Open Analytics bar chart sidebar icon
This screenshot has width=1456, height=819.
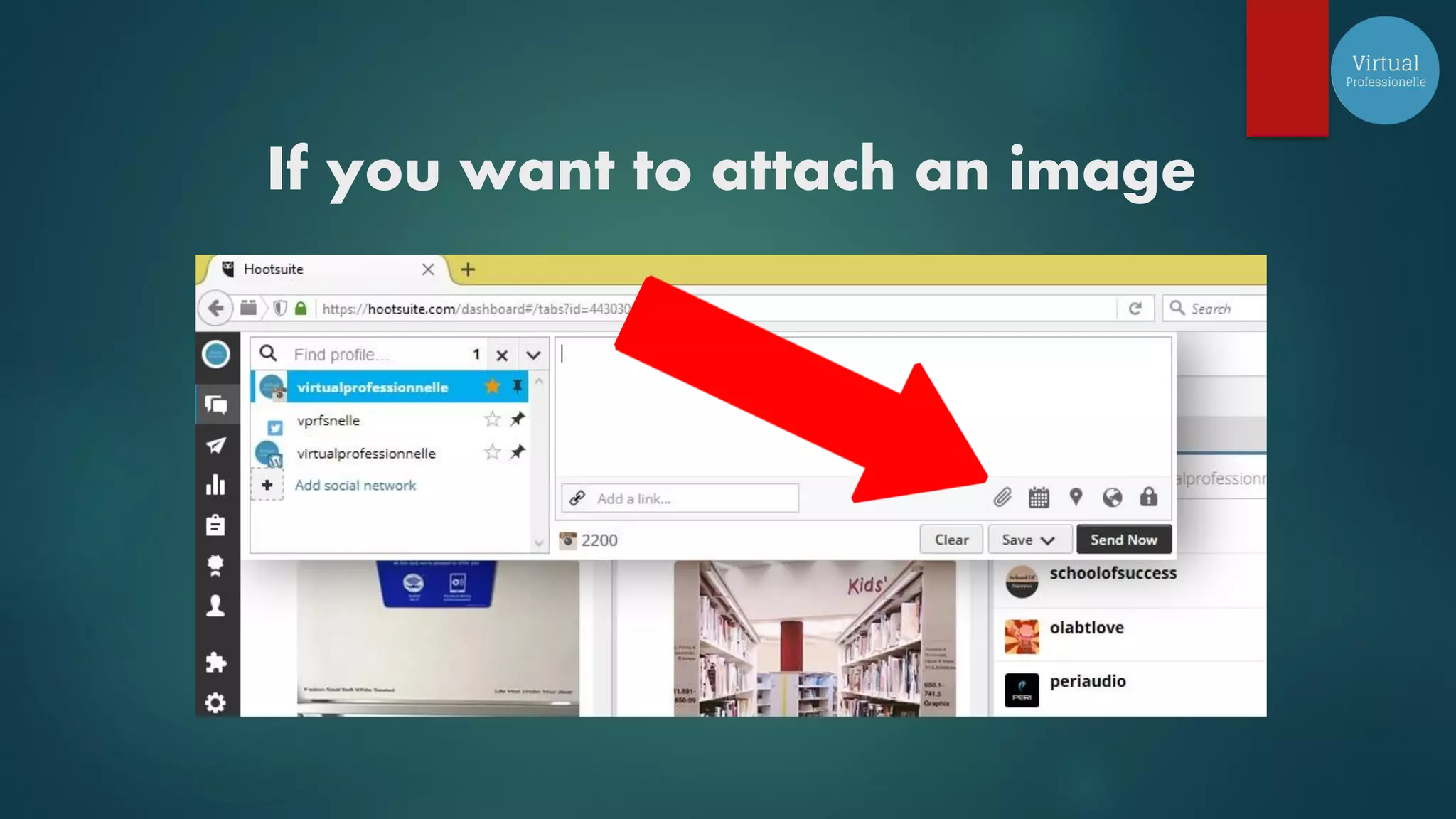[216, 486]
